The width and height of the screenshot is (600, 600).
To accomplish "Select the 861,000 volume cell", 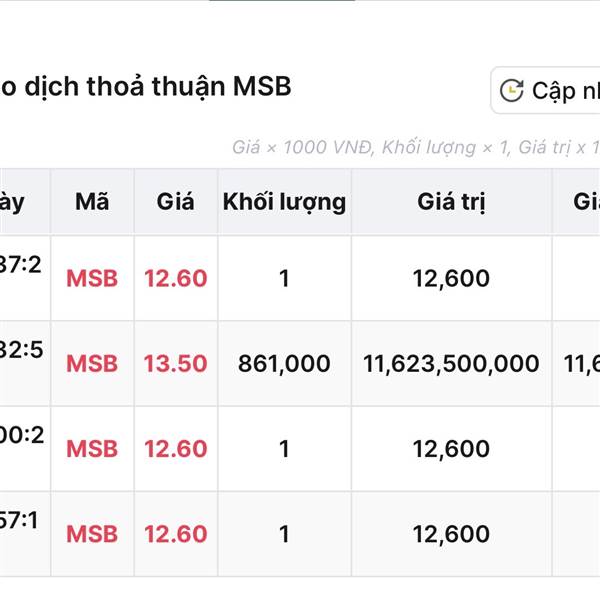I will [284, 364].
